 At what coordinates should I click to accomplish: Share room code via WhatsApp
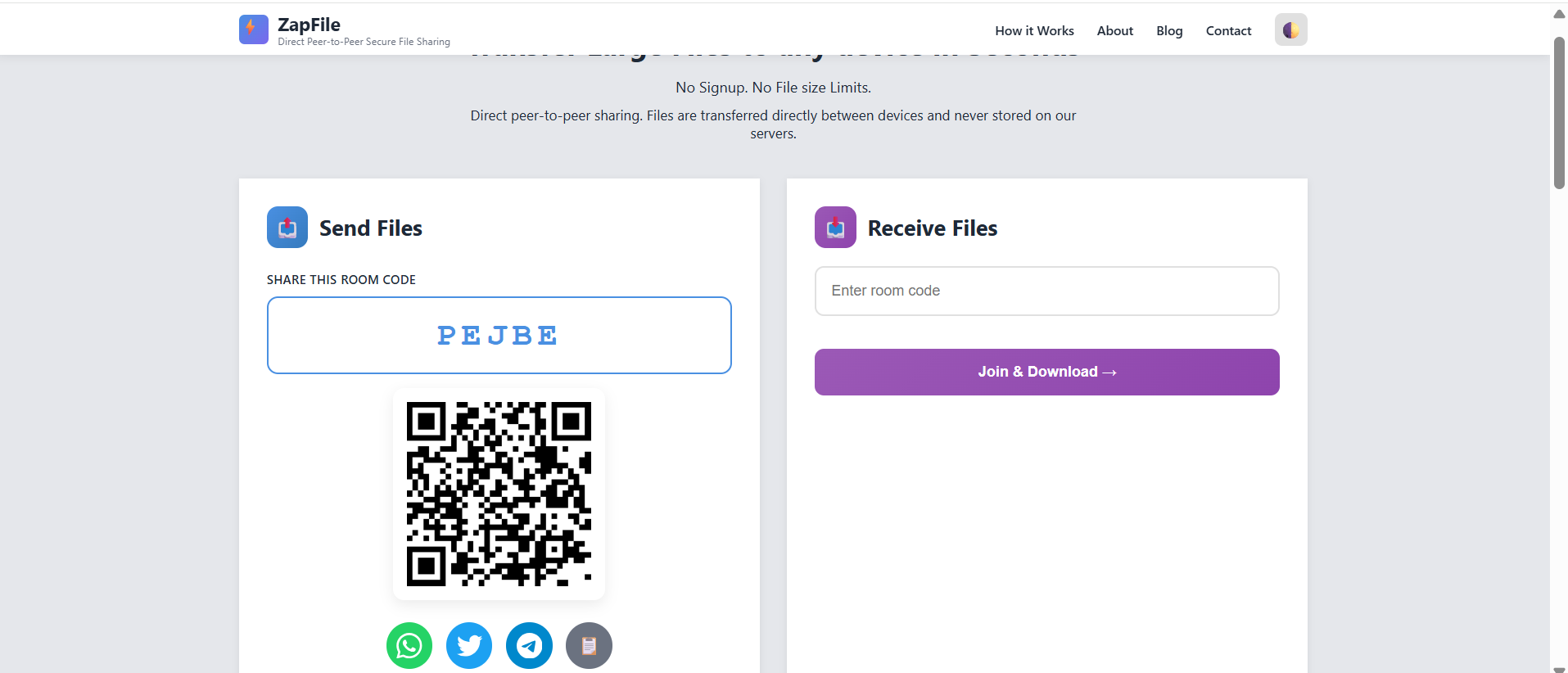(409, 646)
